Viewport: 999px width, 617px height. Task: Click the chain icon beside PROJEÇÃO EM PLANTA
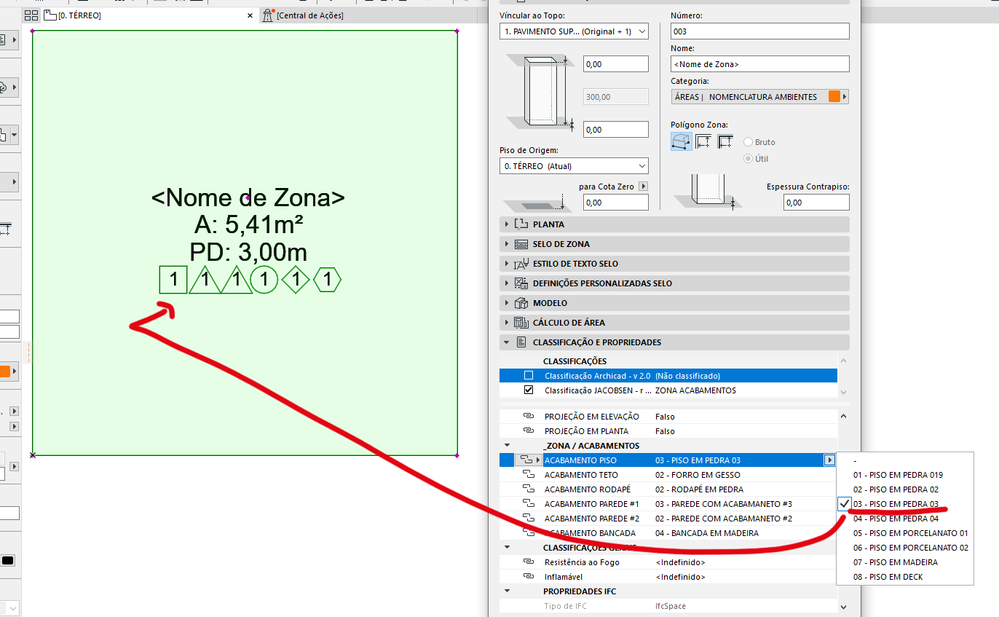point(528,431)
